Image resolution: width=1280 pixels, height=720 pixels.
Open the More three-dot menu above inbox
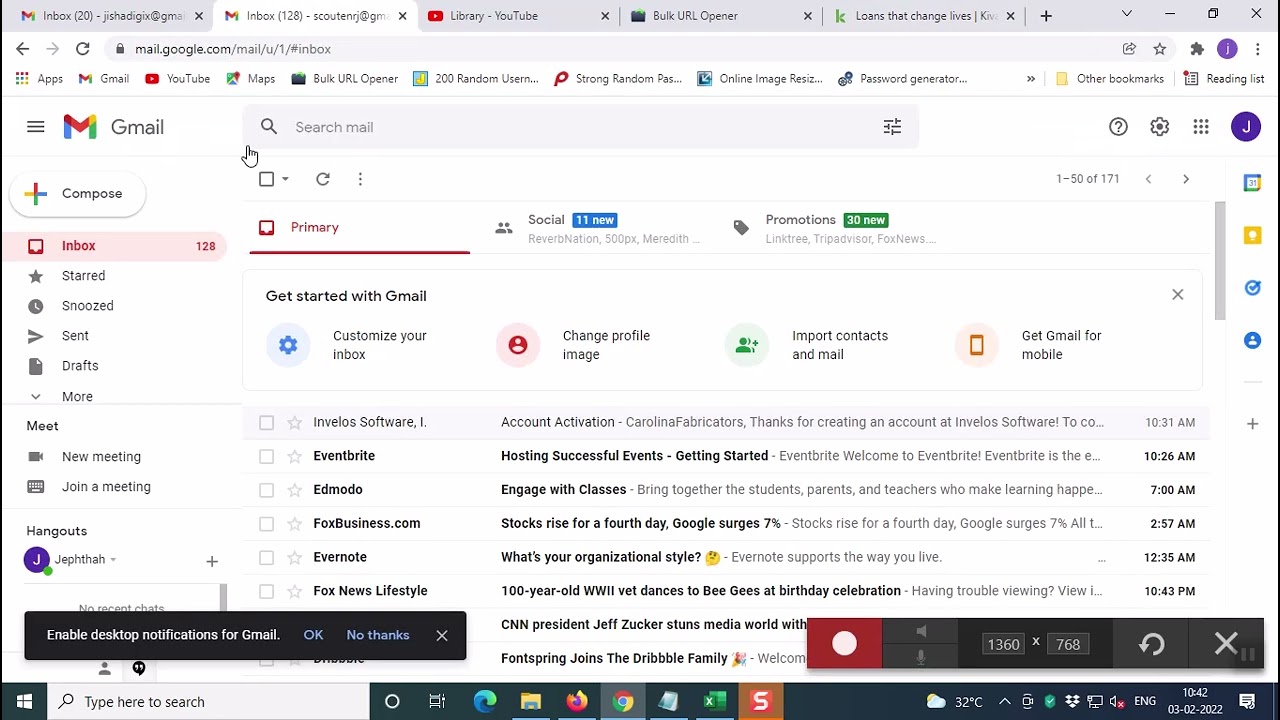click(x=360, y=179)
